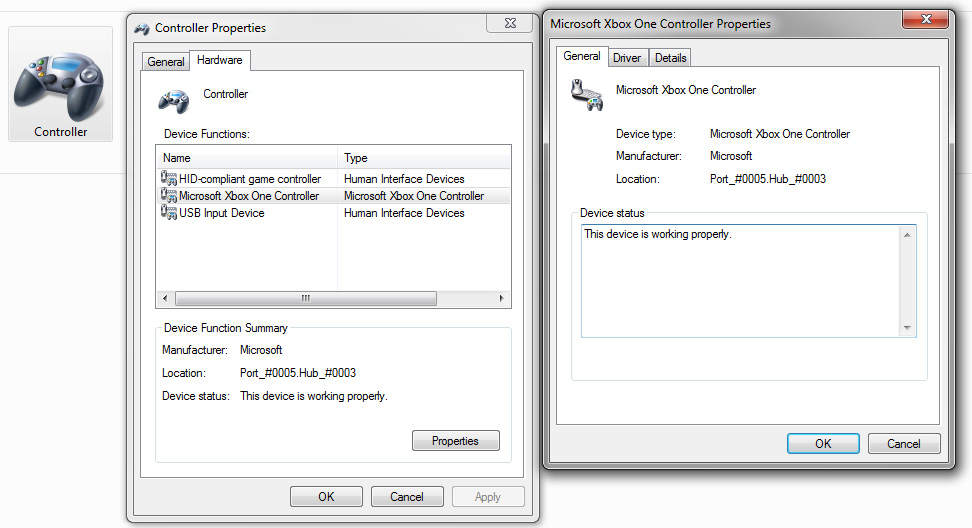Select the Hardware tab

[x=219, y=60]
